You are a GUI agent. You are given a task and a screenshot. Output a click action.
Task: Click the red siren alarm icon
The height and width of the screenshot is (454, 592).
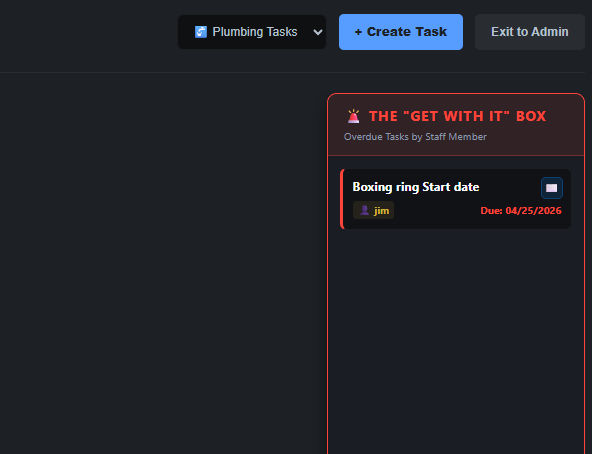(x=353, y=116)
